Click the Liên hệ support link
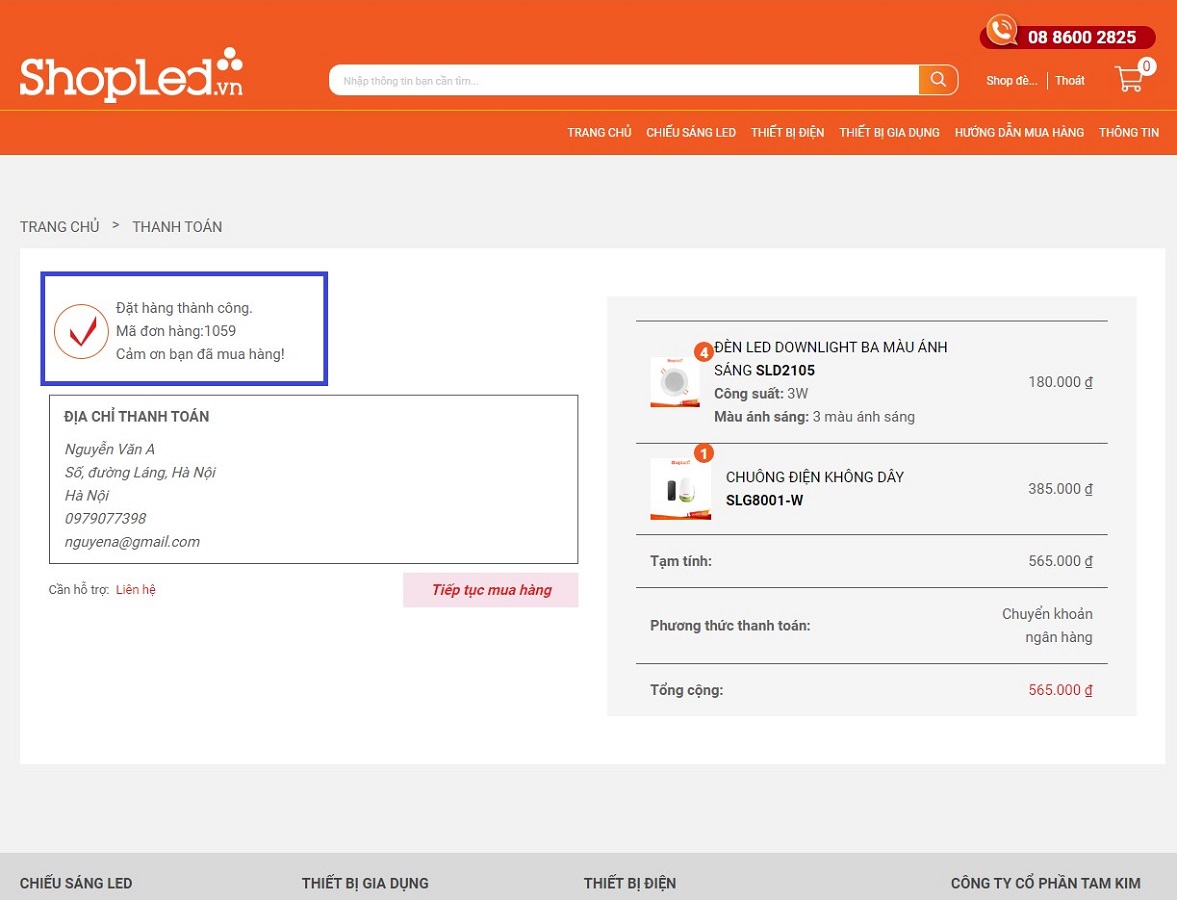 pyautogui.click(x=136, y=590)
